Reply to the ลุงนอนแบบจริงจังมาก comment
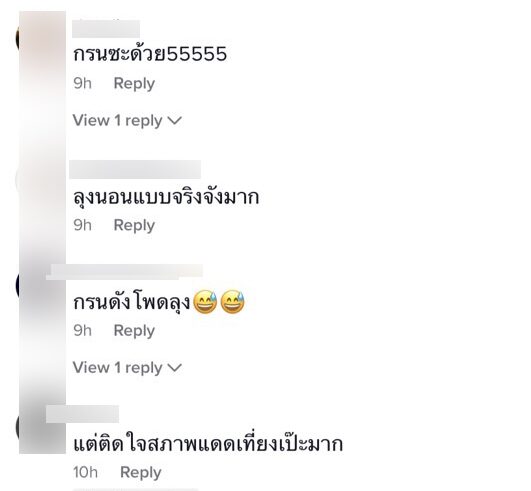Viewport: 531px width, 491px height. tap(134, 226)
